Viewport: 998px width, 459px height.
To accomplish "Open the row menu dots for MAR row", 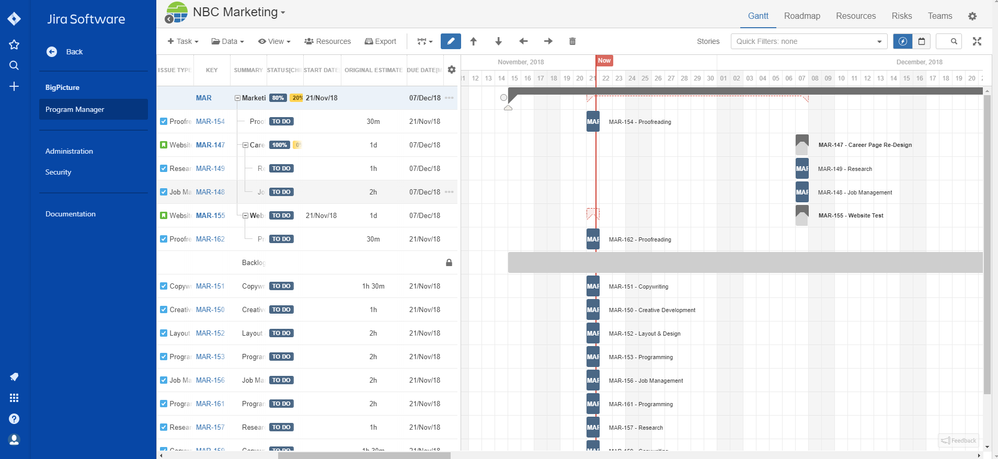I will coord(449,98).
